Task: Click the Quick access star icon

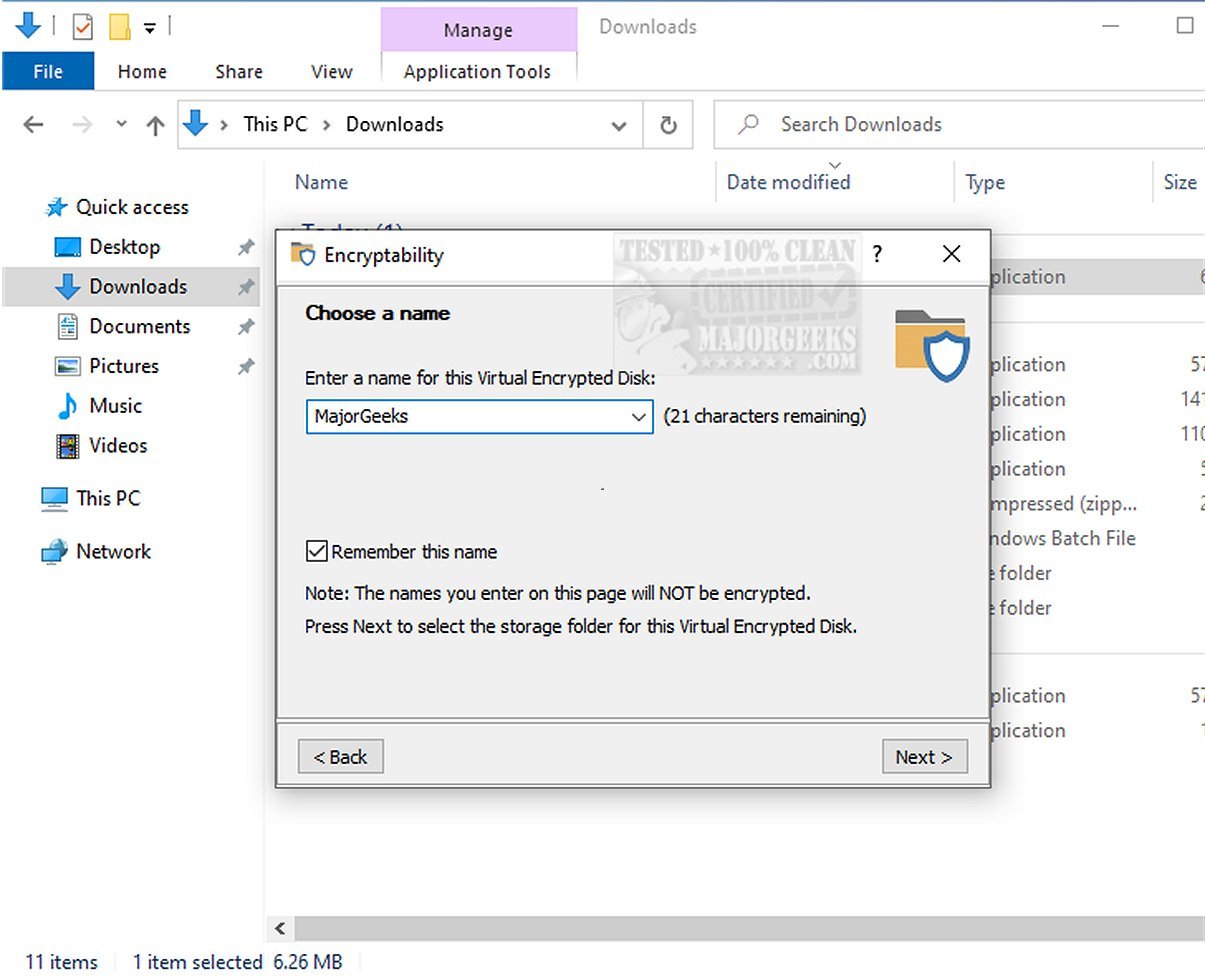Action: (x=54, y=208)
